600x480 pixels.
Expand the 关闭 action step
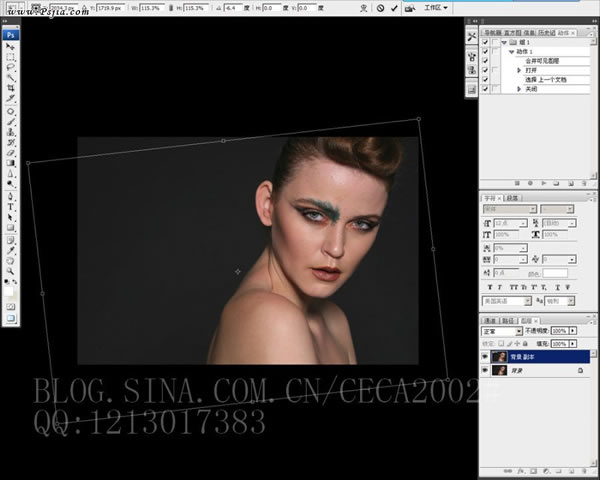coord(519,89)
